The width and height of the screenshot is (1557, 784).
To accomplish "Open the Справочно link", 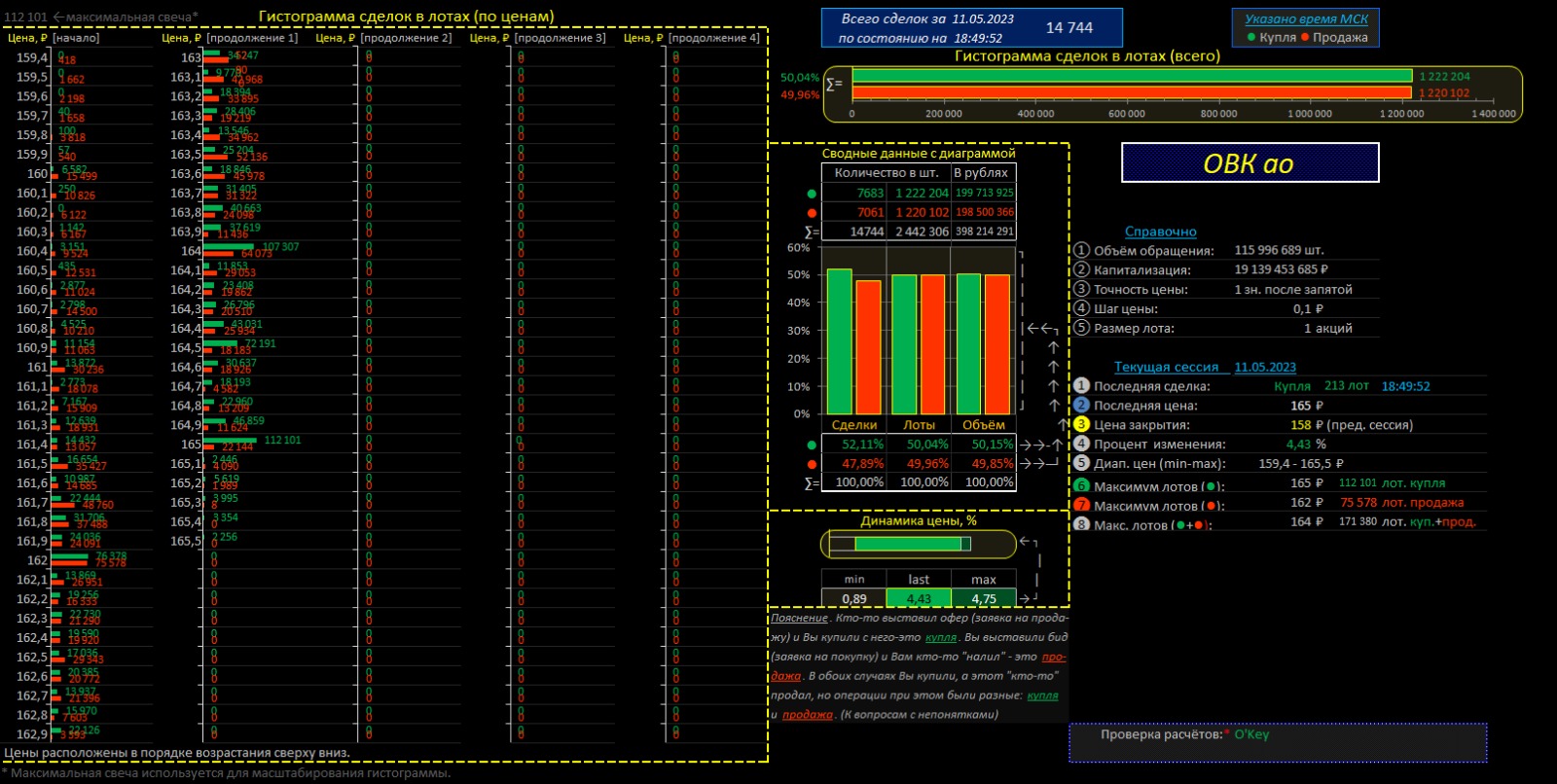I will [1160, 232].
